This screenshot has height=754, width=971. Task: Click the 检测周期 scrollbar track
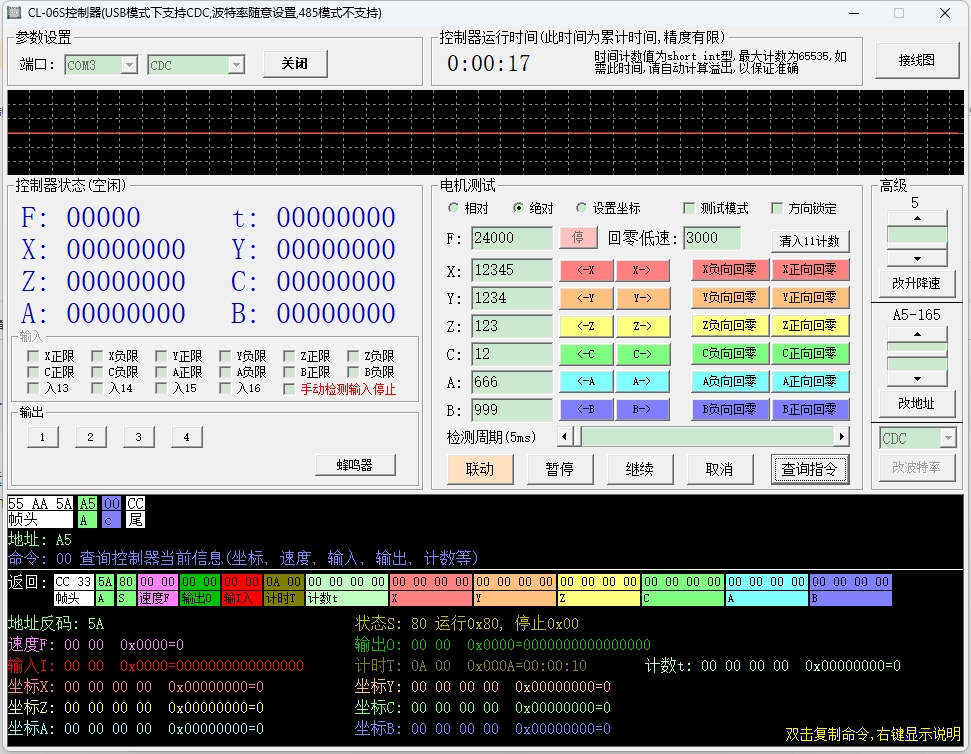[x=706, y=436]
